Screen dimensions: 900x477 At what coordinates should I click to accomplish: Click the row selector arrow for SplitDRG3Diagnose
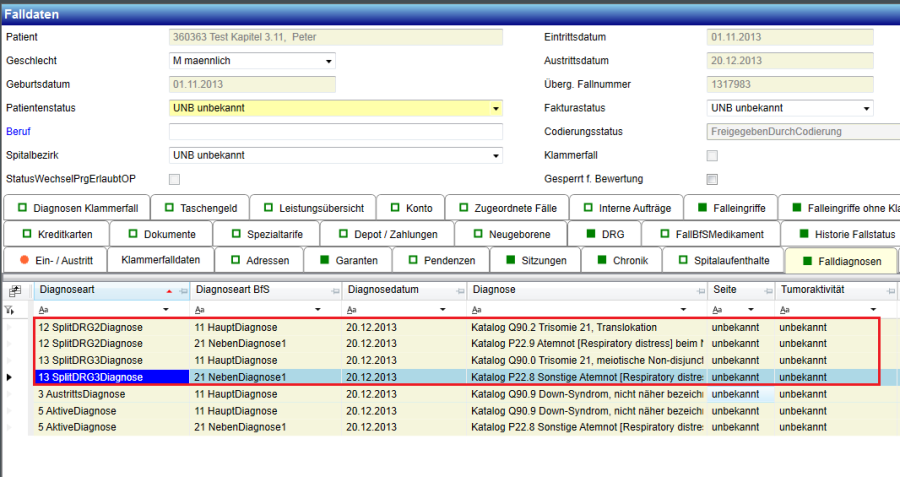click(10, 377)
